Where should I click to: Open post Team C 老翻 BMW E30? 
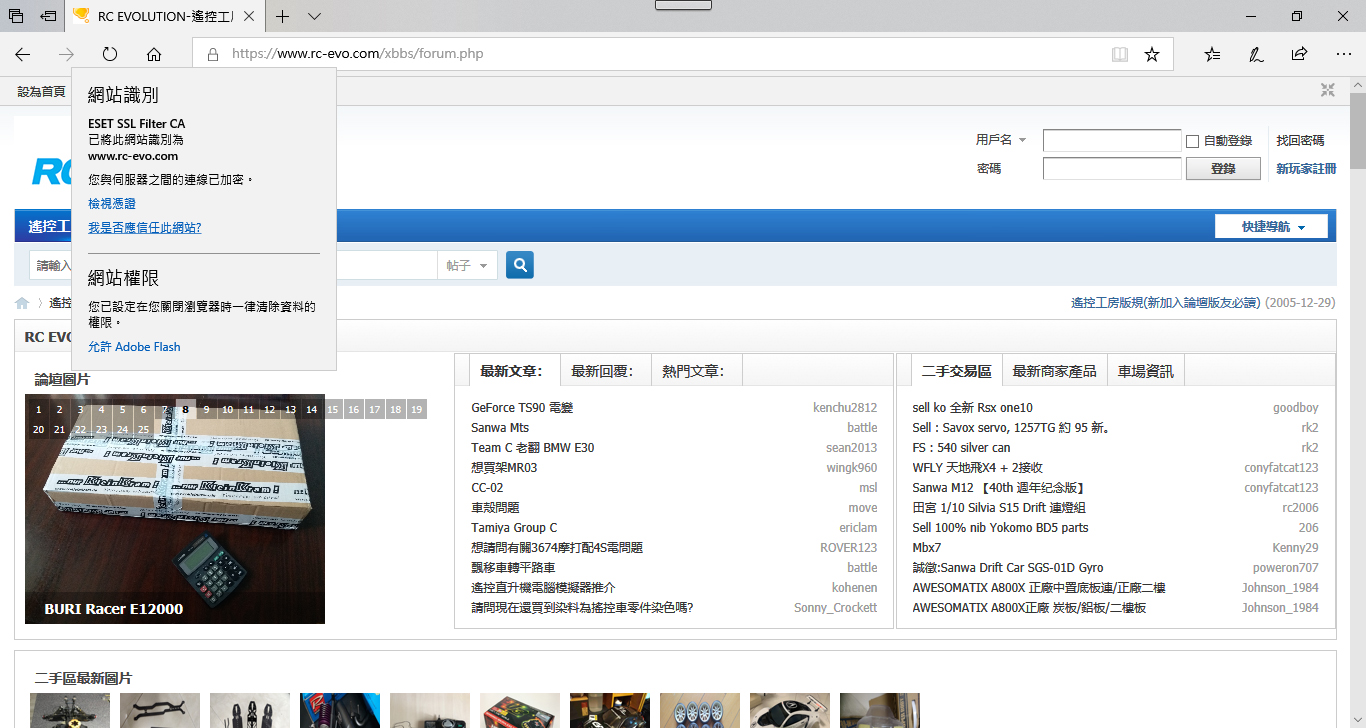point(532,447)
